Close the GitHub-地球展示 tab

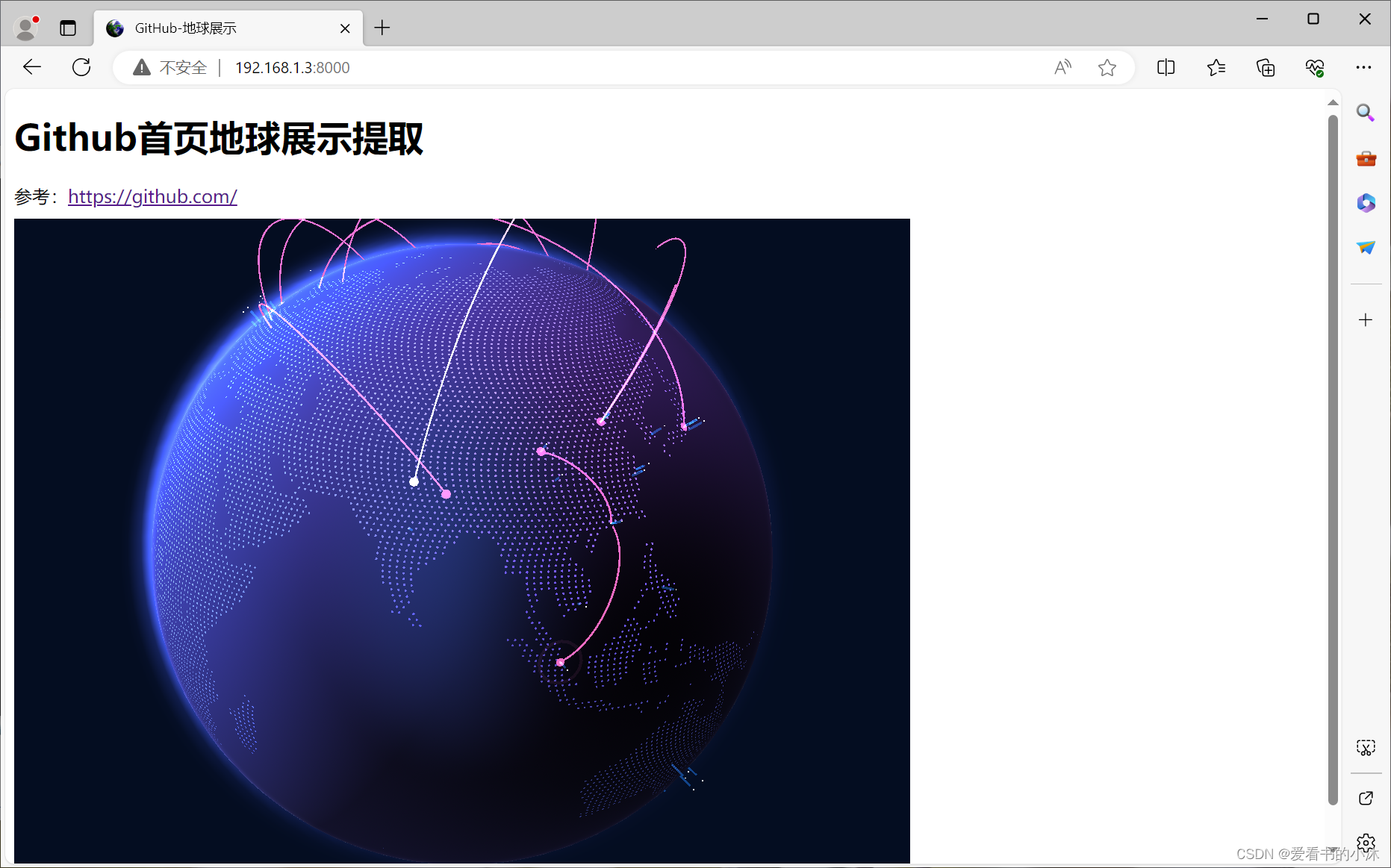[345, 28]
